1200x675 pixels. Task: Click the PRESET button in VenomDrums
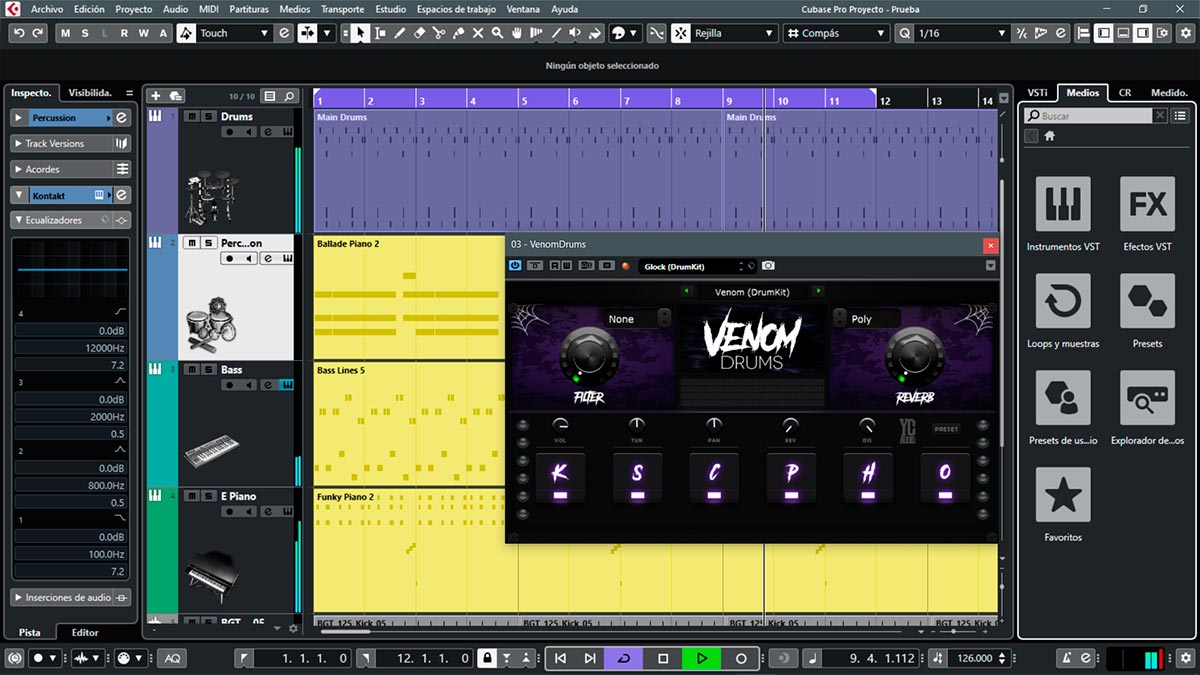coord(946,429)
